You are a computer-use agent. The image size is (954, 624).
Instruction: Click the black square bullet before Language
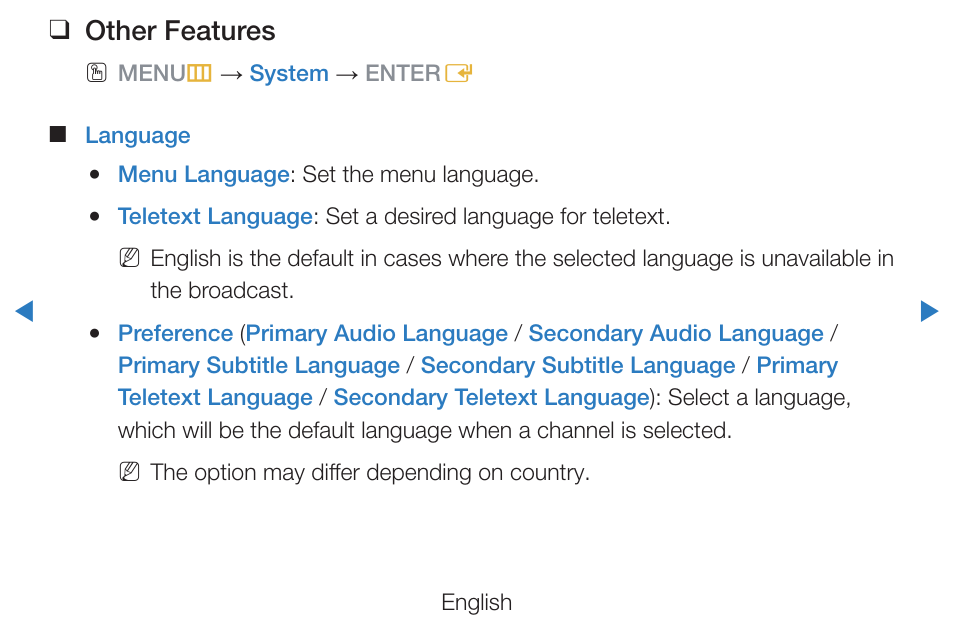[58, 134]
